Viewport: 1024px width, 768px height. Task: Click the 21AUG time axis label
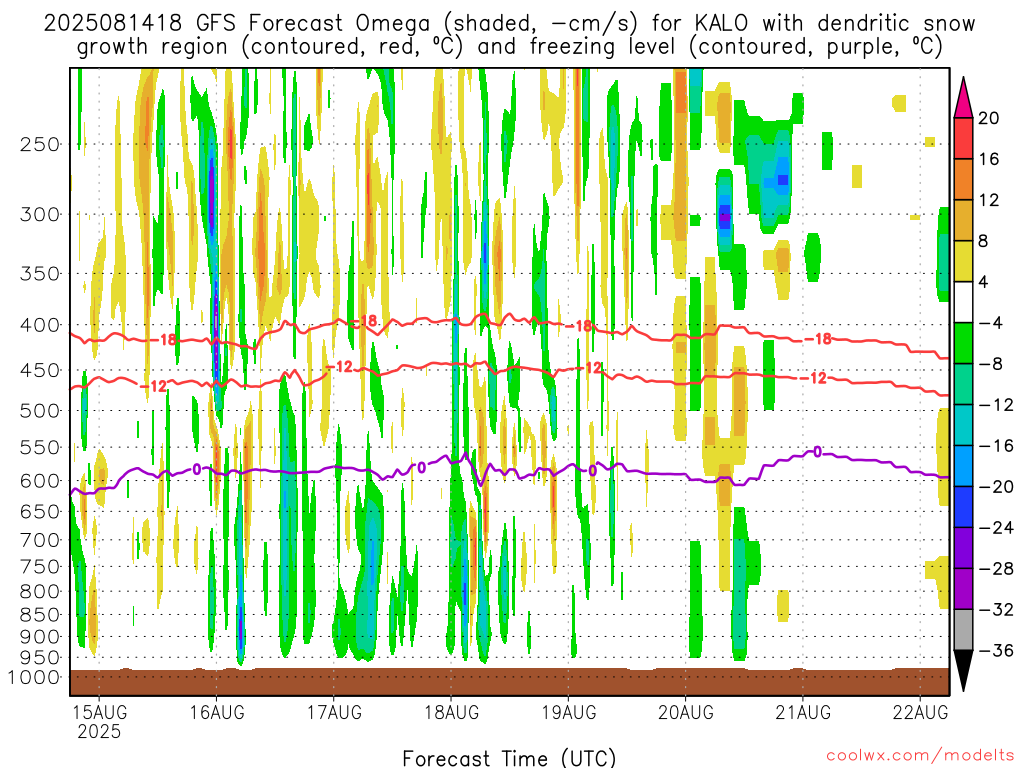803,712
